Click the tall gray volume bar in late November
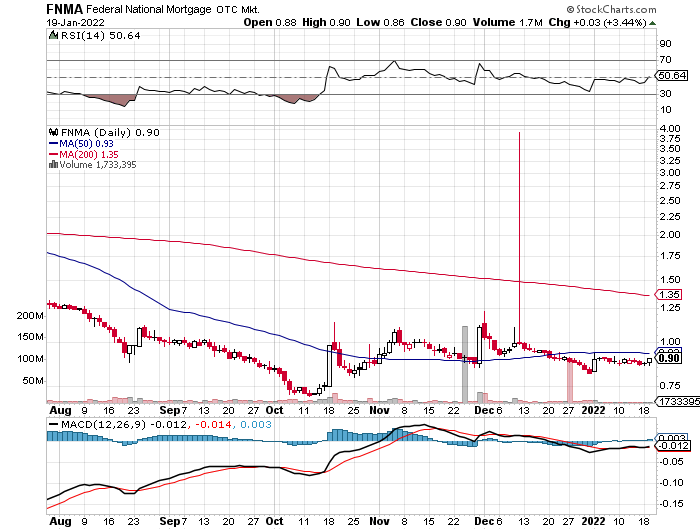Image resolution: width=700 pixels, height=530 pixels. tap(464, 364)
